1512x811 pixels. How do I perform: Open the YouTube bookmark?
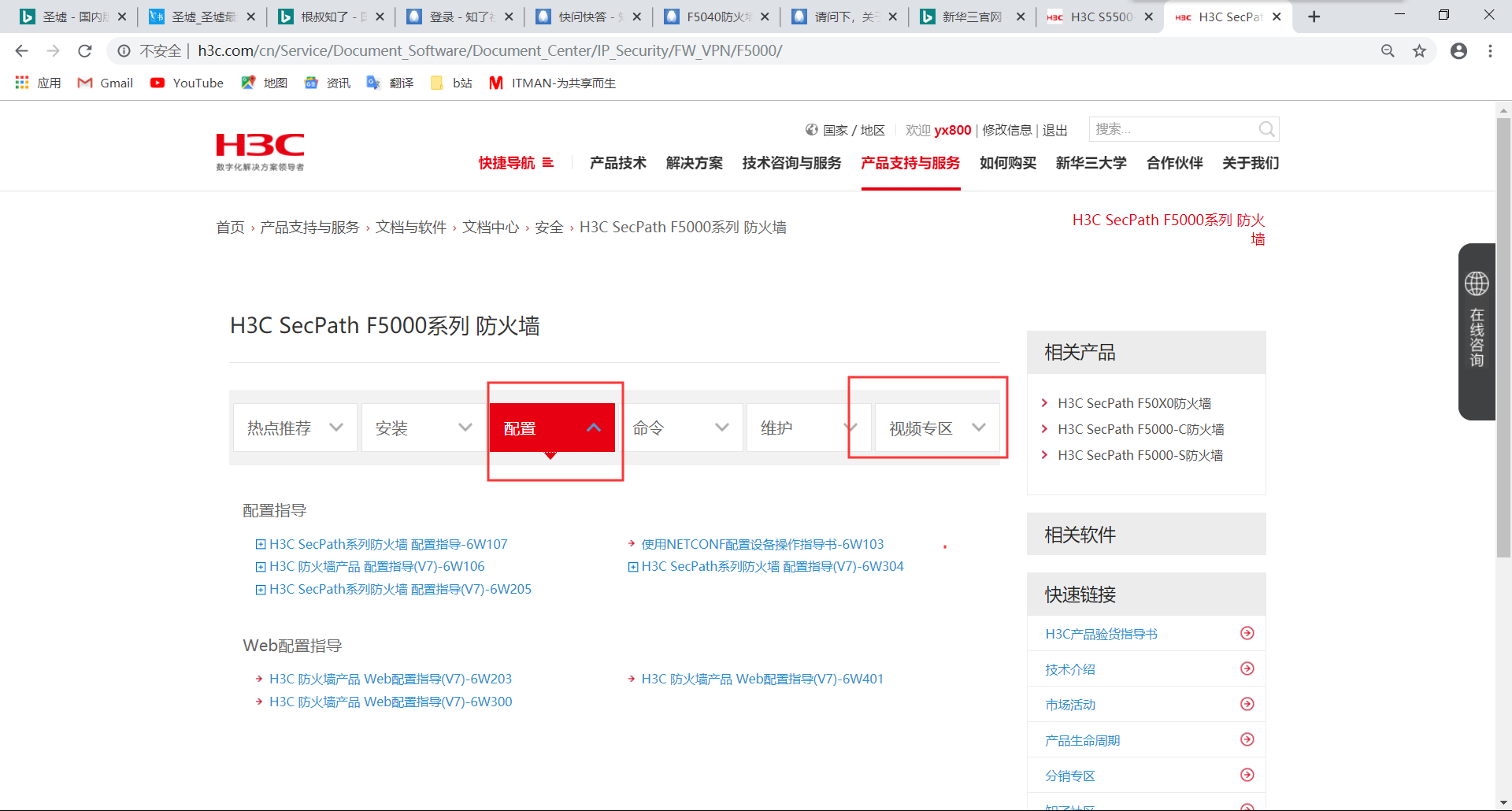187,83
